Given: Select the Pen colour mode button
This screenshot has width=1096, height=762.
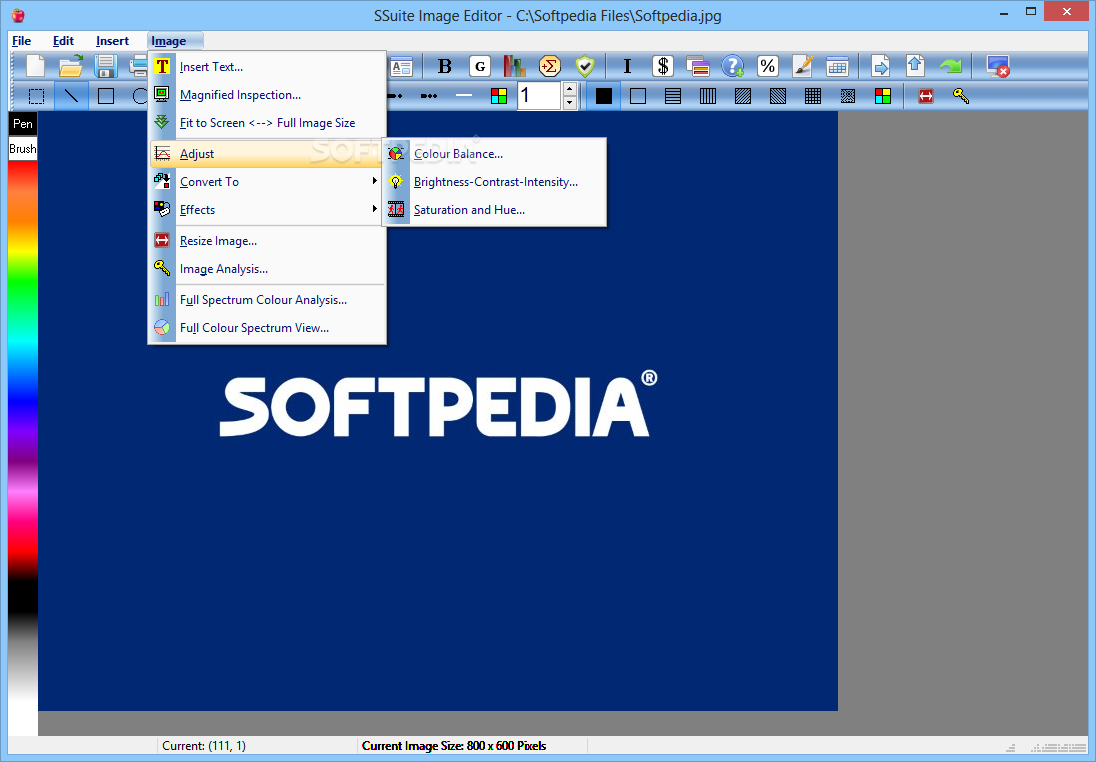Looking at the screenshot, I should (22, 124).
